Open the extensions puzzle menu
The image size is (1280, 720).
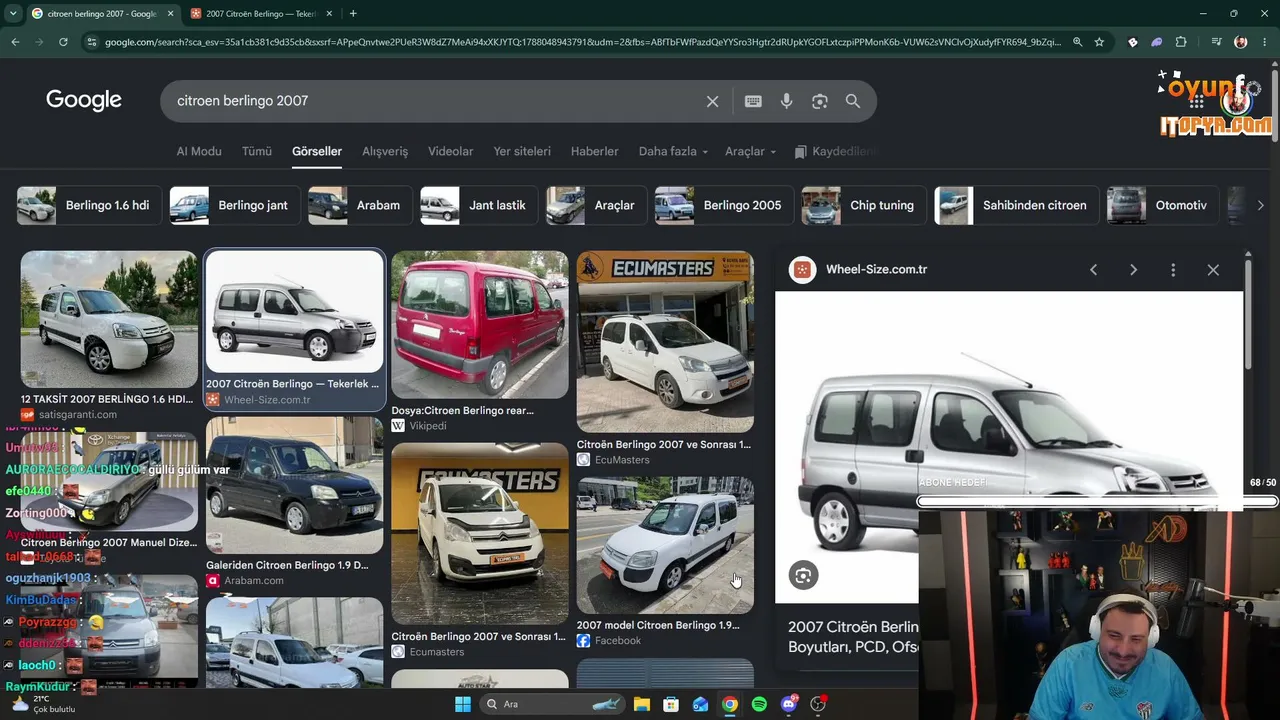click(1181, 42)
